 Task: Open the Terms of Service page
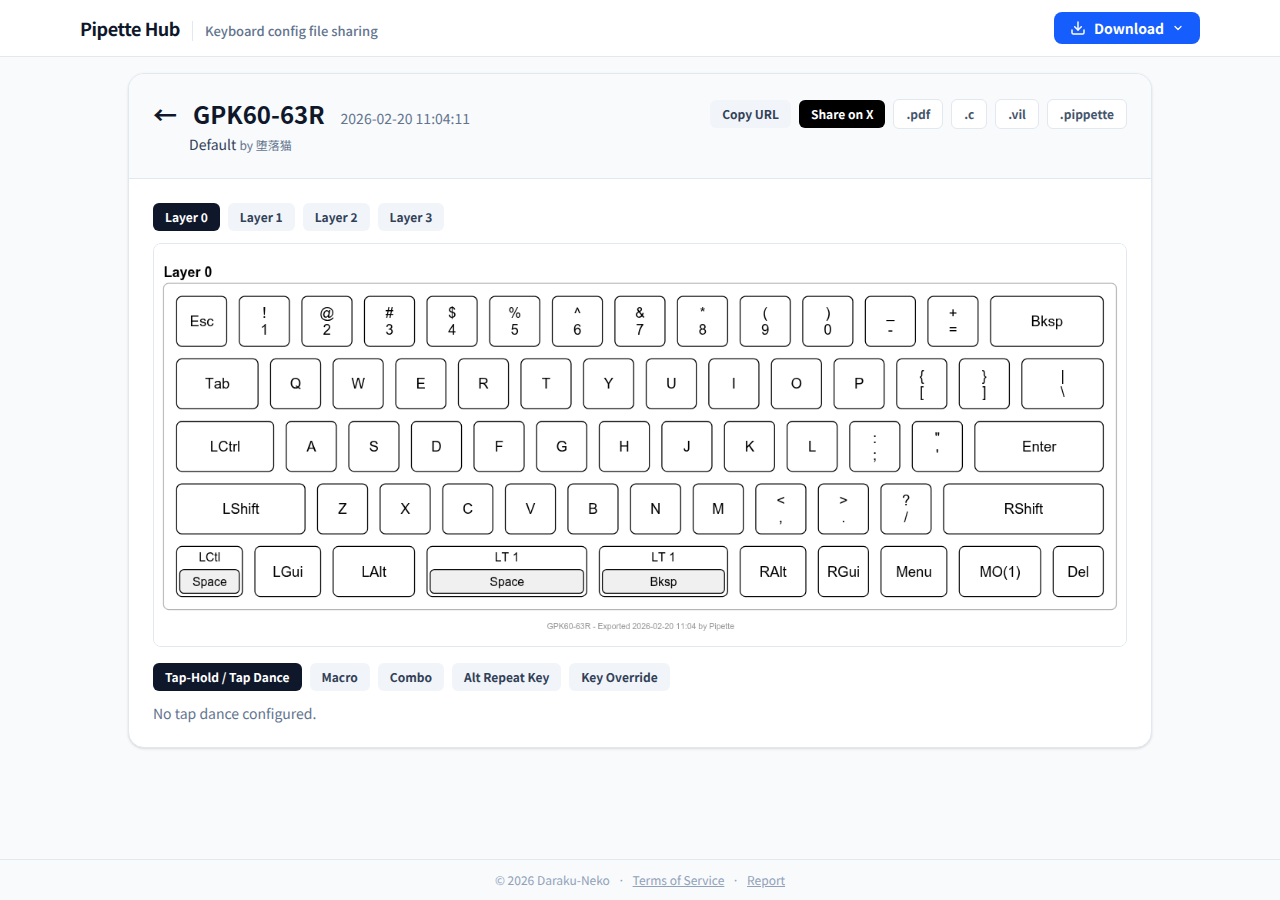pyautogui.click(x=678, y=880)
